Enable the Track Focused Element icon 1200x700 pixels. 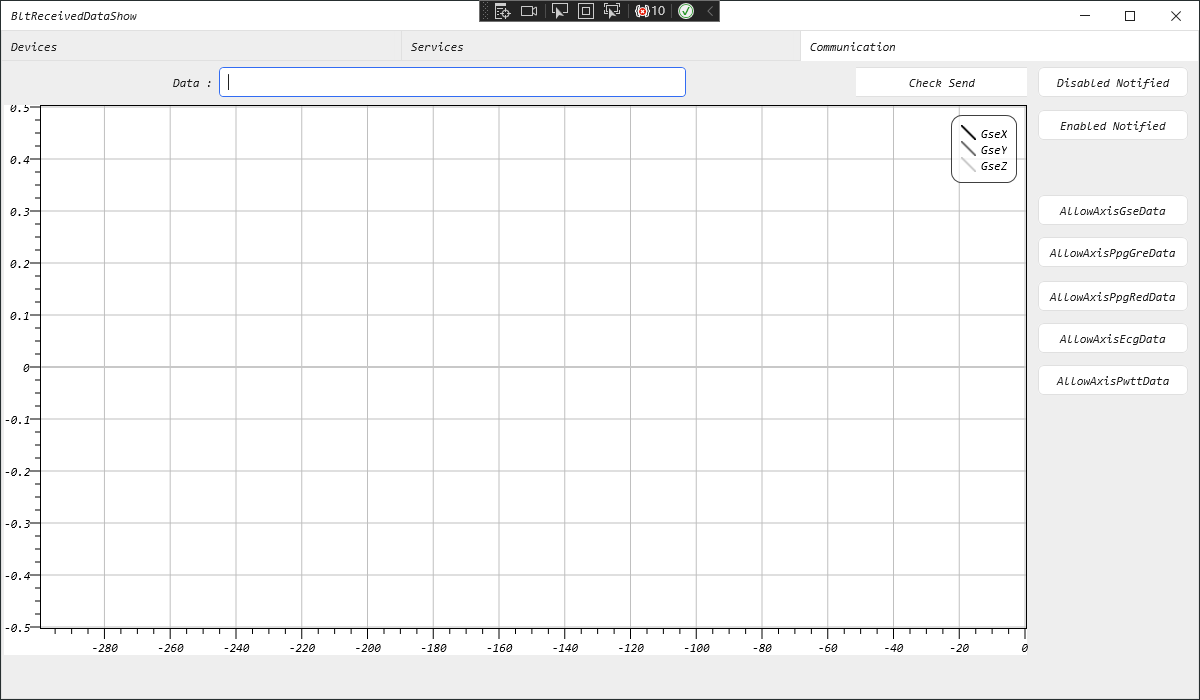[x=613, y=11]
